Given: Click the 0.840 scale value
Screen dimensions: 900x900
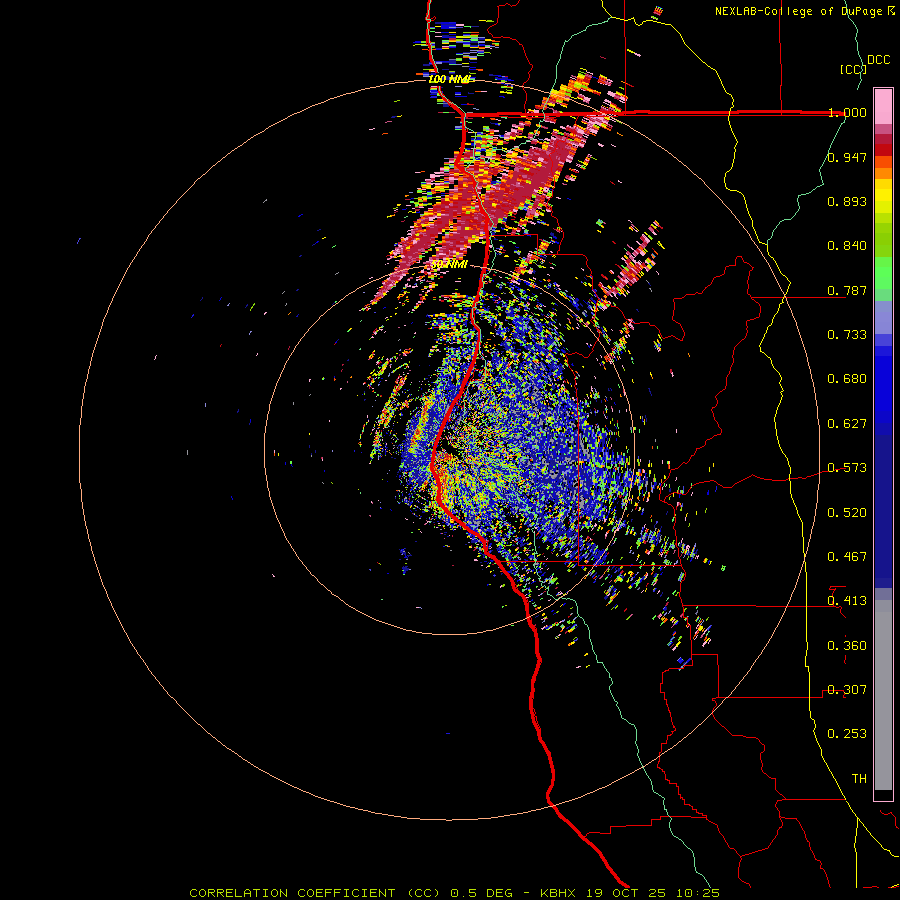Looking at the screenshot, I should click(847, 246).
